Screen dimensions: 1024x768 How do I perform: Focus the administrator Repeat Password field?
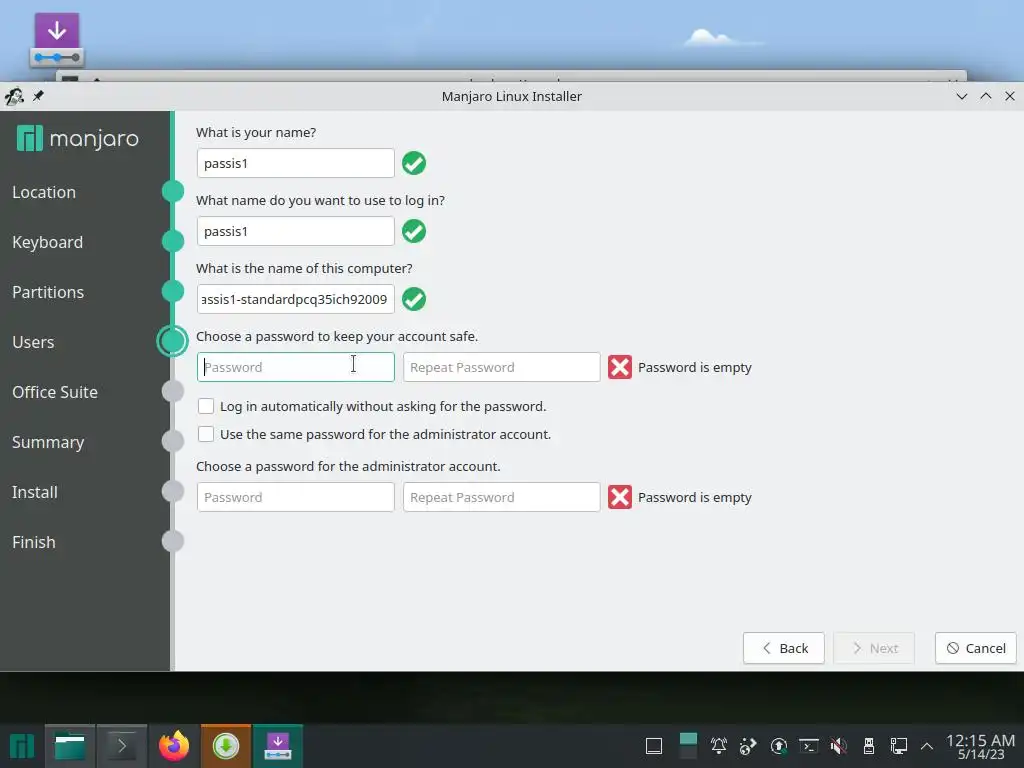pyautogui.click(x=502, y=497)
